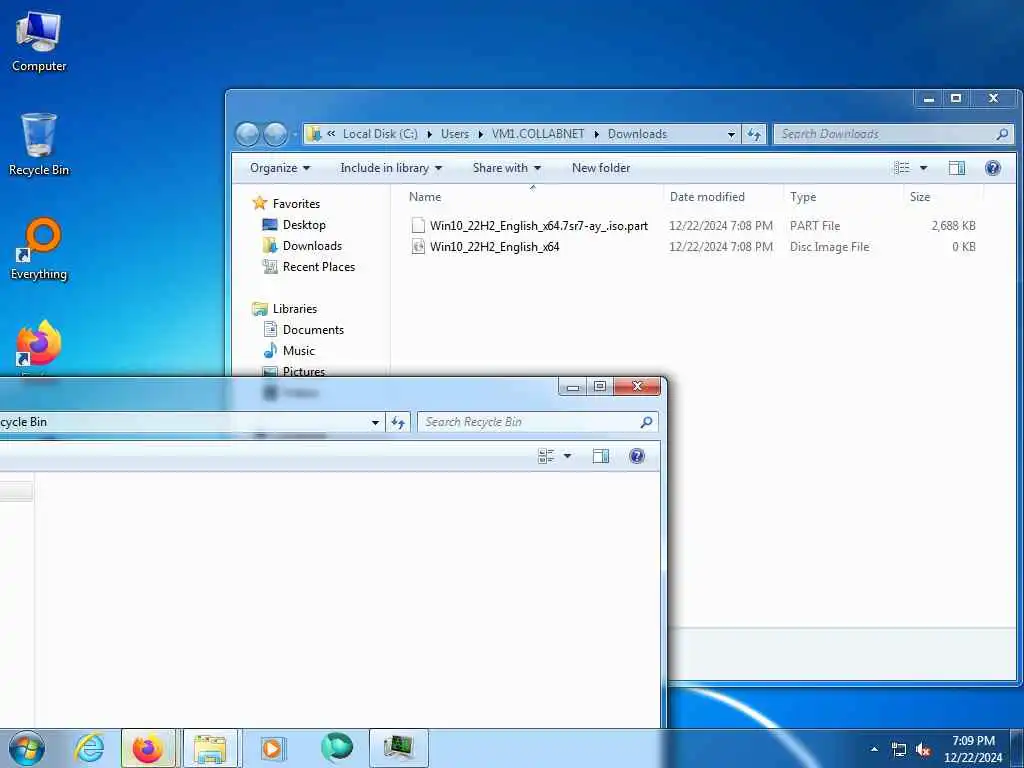Click the network status tray icon
This screenshot has height=768, width=1024.
(x=899, y=750)
